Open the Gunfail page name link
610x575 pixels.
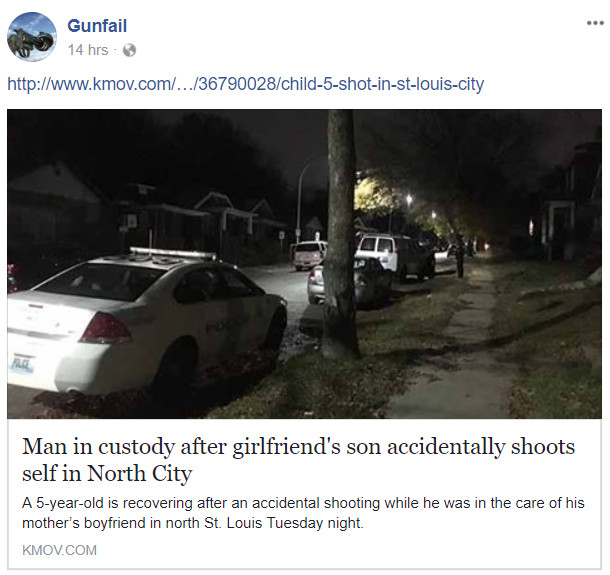[97, 26]
